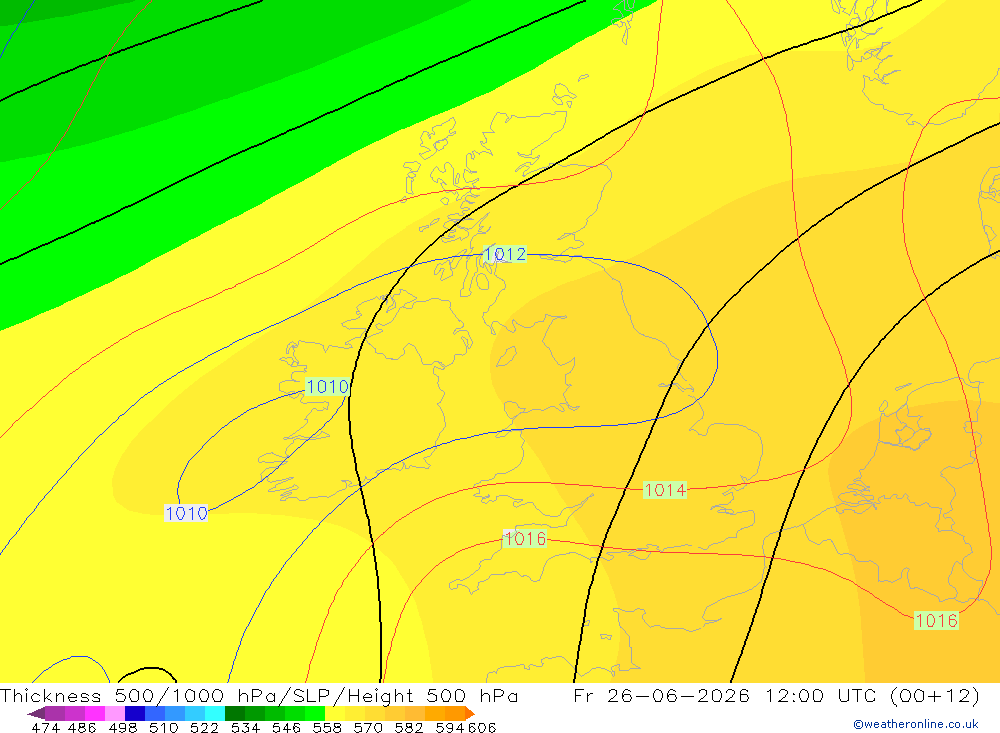The width and height of the screenshot is (1000, 733).
Task: Click the cyan swatch above 522
Action: 215,713
